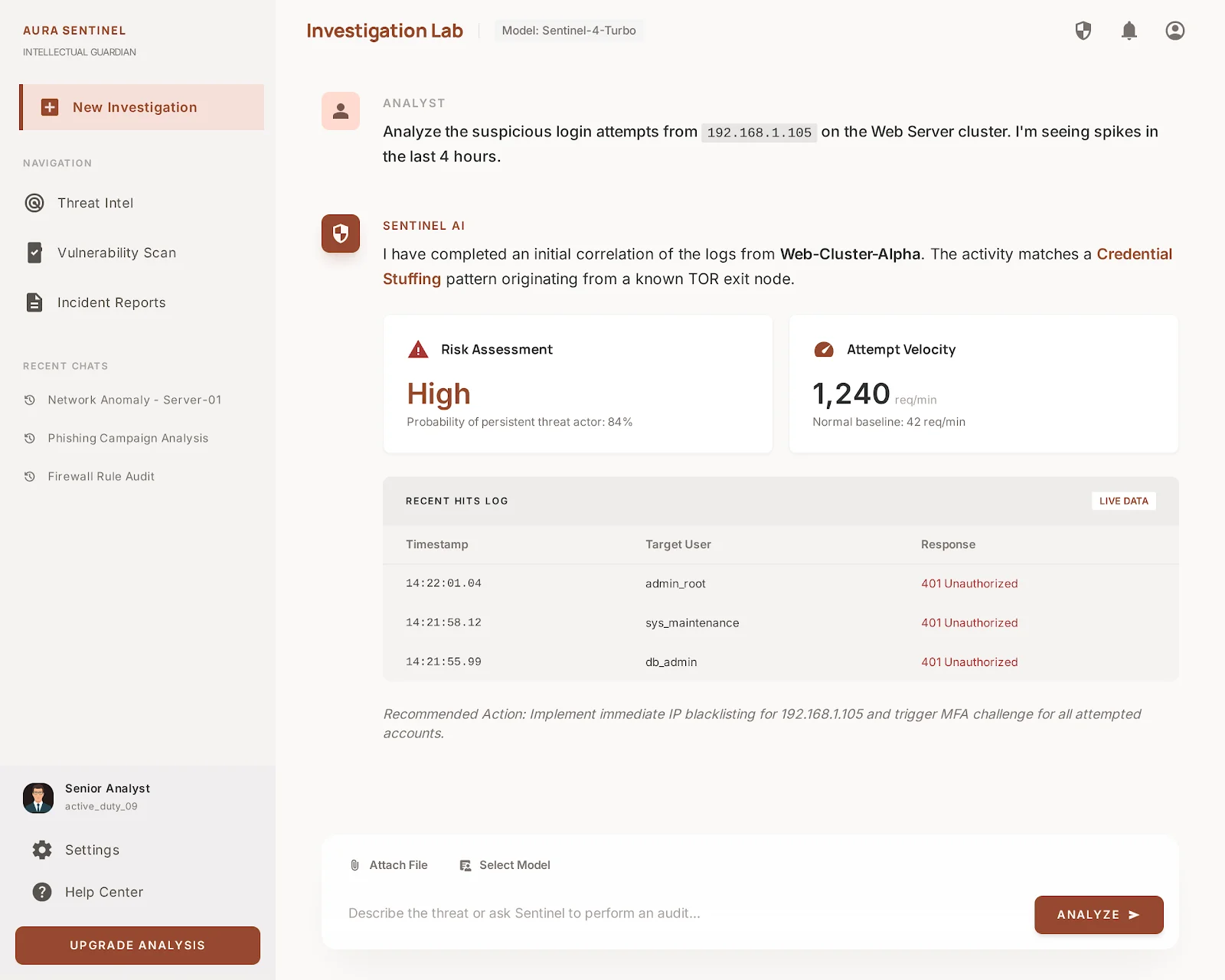This screenshot has width=1225, height=980.
Task: Click the IP address 192.168.1.105 code chip
Action: [x=759, y=132]
